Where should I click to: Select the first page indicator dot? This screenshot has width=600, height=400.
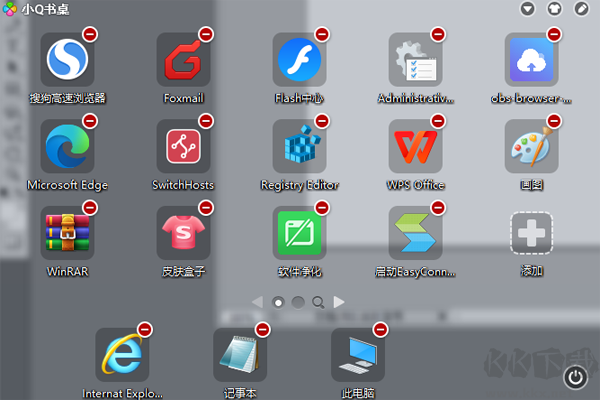pyautogui.click(x=278, y=303)
